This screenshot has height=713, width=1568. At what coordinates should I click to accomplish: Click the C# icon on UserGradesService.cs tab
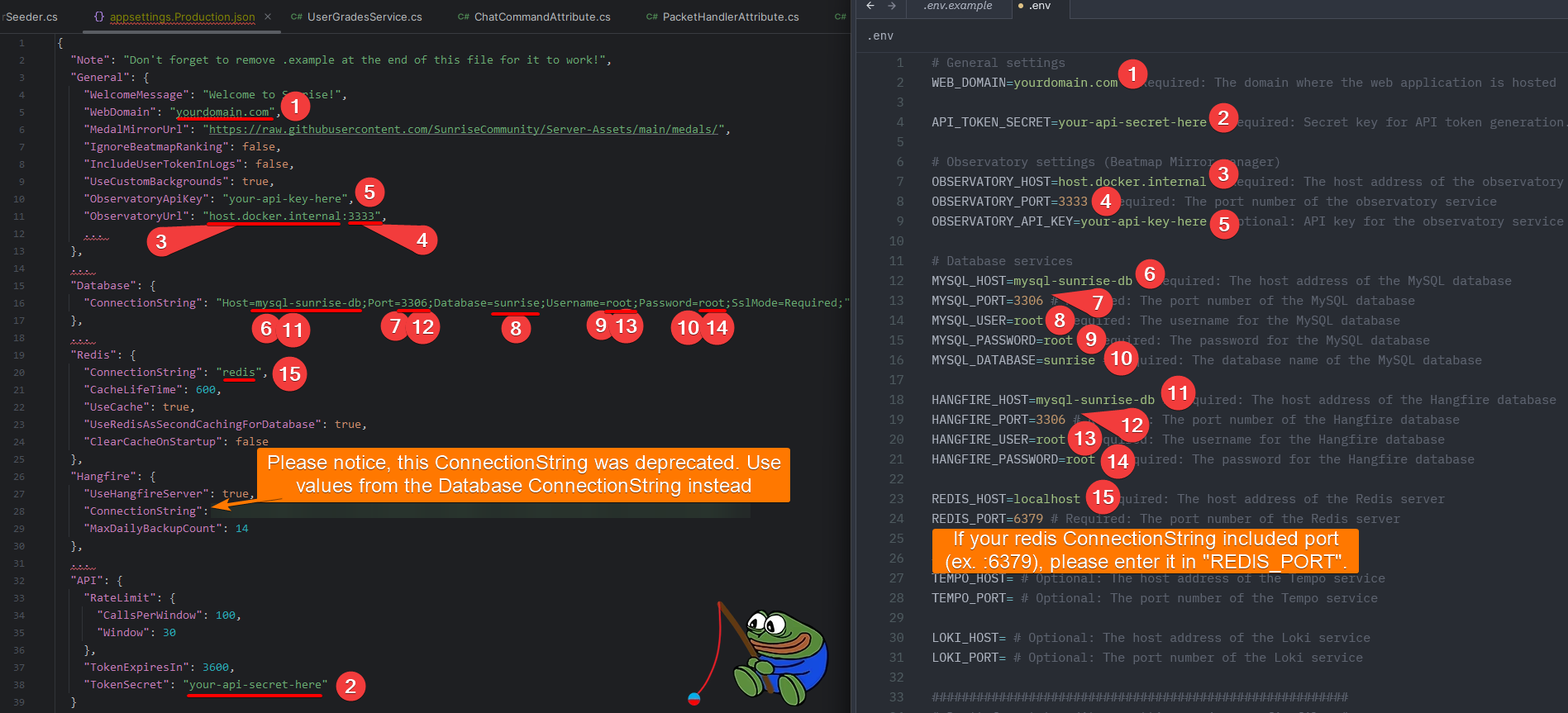click(x=296, y=17)
